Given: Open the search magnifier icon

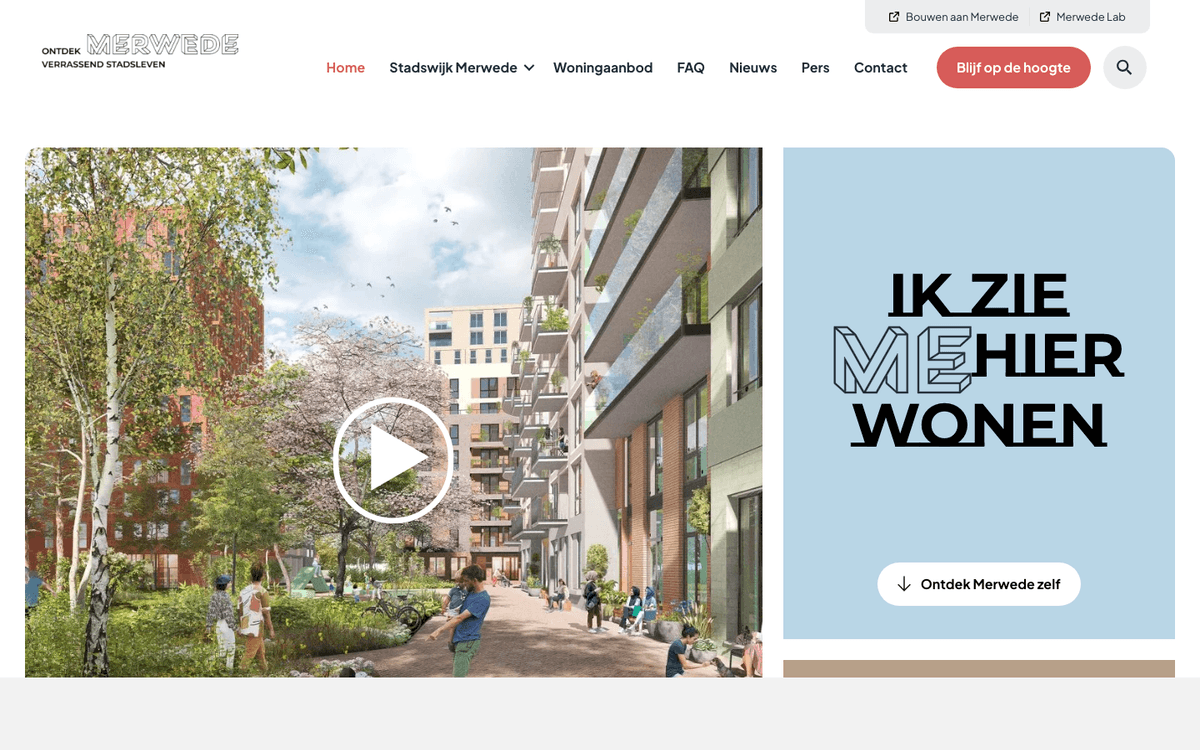Looking at the screenshot, I should click(1124, 67).
